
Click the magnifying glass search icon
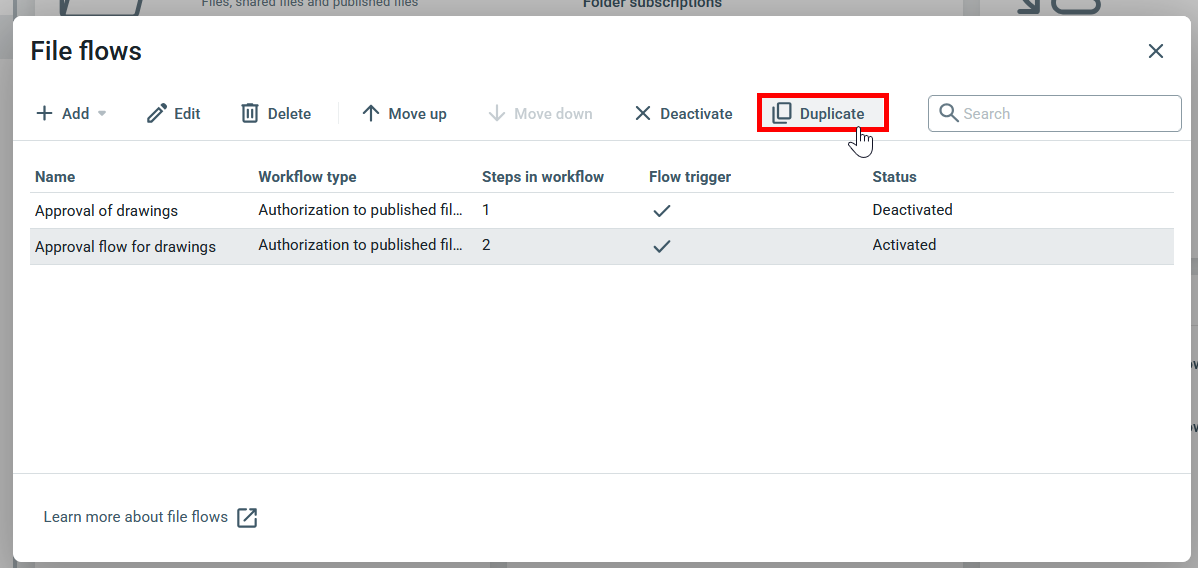click(948, 113)
